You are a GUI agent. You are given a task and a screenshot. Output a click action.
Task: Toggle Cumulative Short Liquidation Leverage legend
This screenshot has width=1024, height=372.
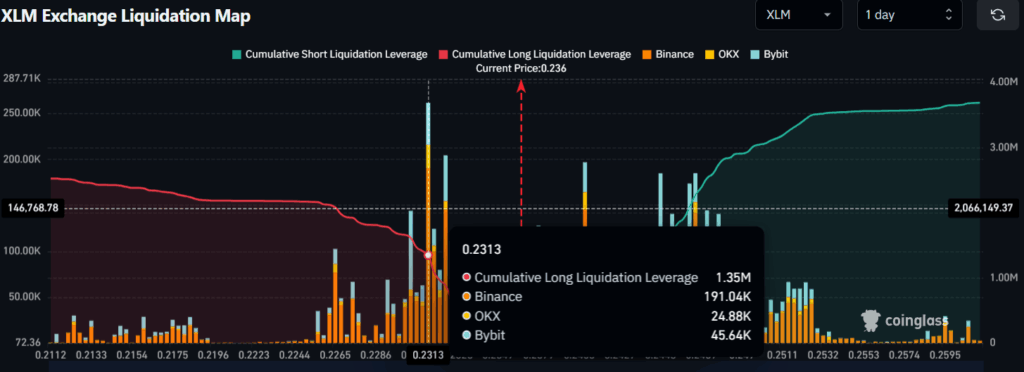click(x=330, y=54)
